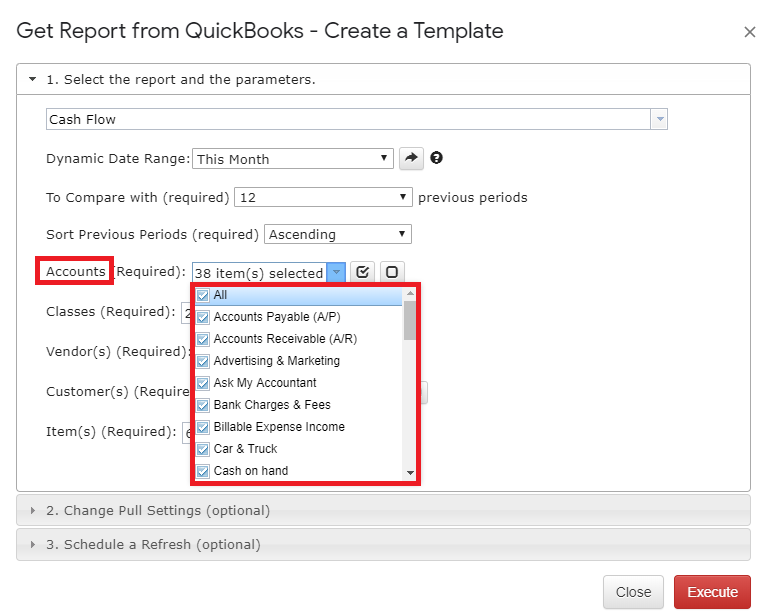The width and height of the screenshot is (765, 616).
Task: Toggle the Bank Charges & Fees checkbox
Action: (x=203, y=405)
